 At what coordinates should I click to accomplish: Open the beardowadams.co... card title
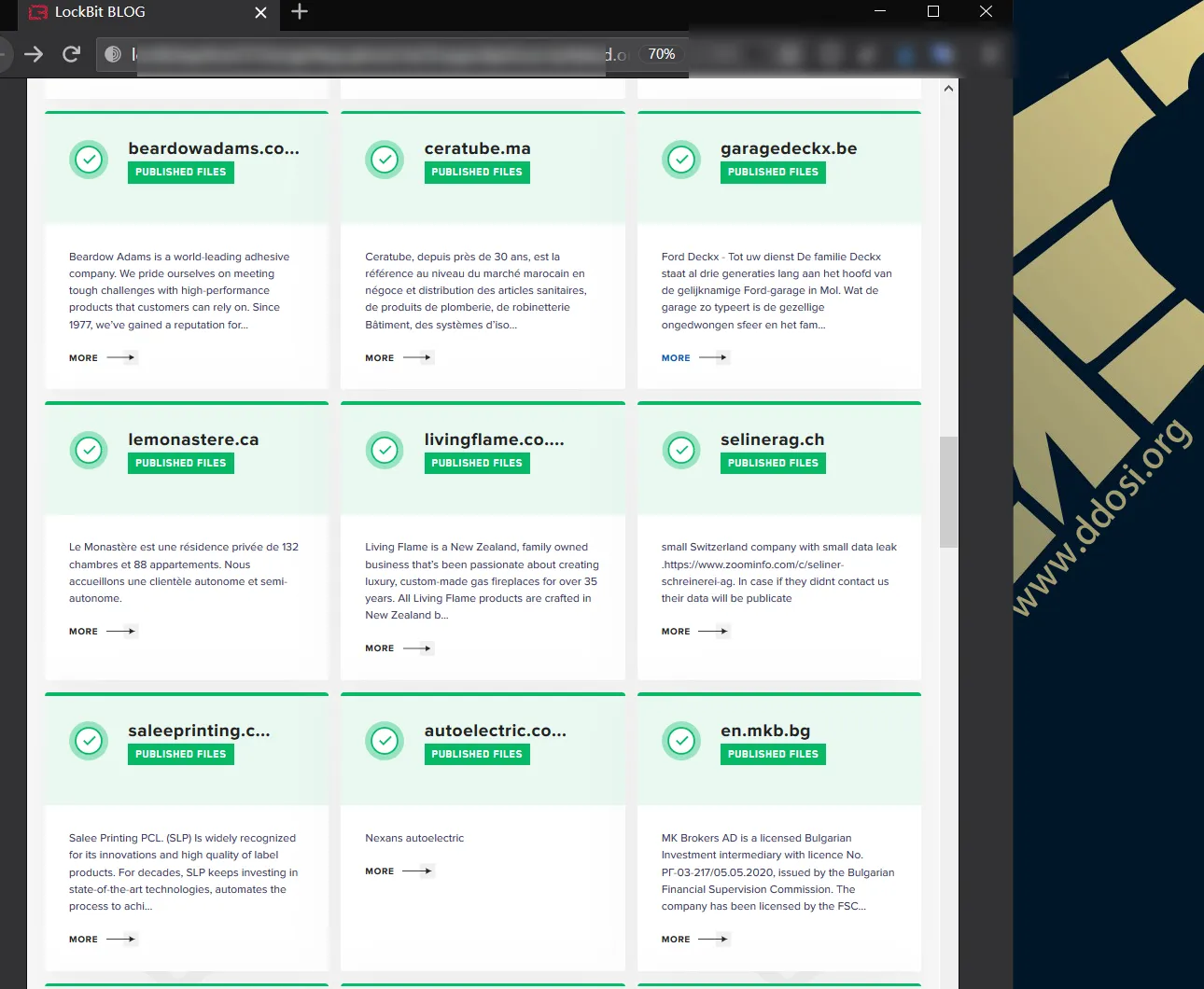[214, 148]
